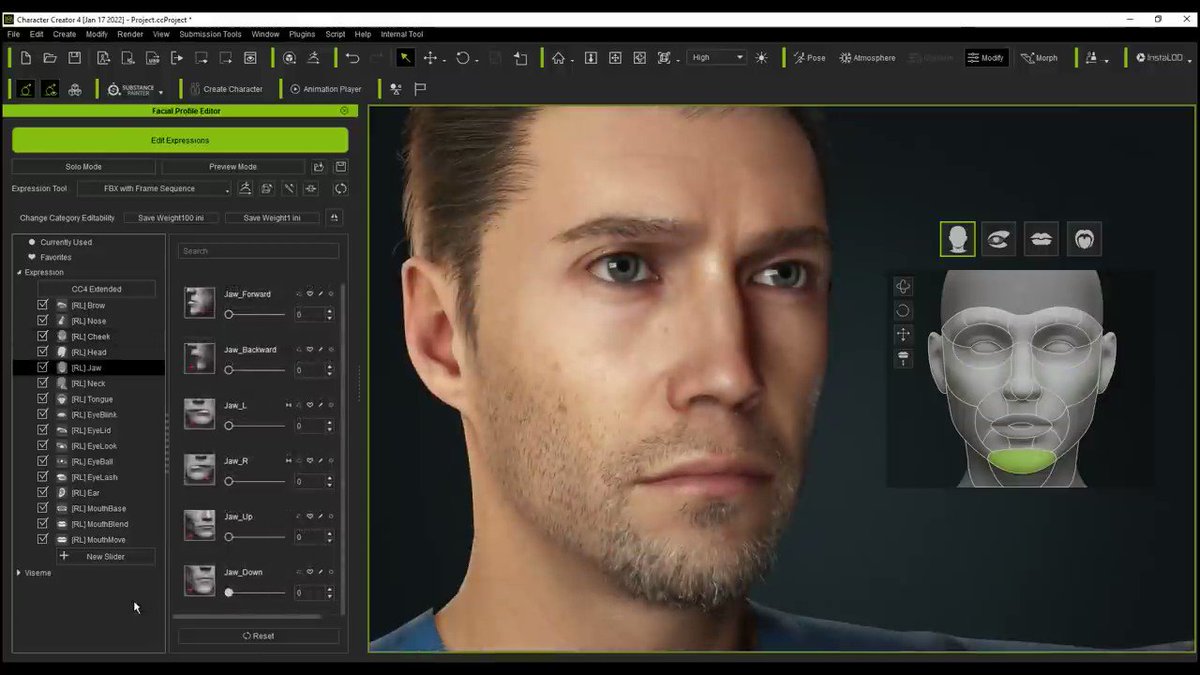Click the Jaw_Forward slider handle

click(229, 314)
